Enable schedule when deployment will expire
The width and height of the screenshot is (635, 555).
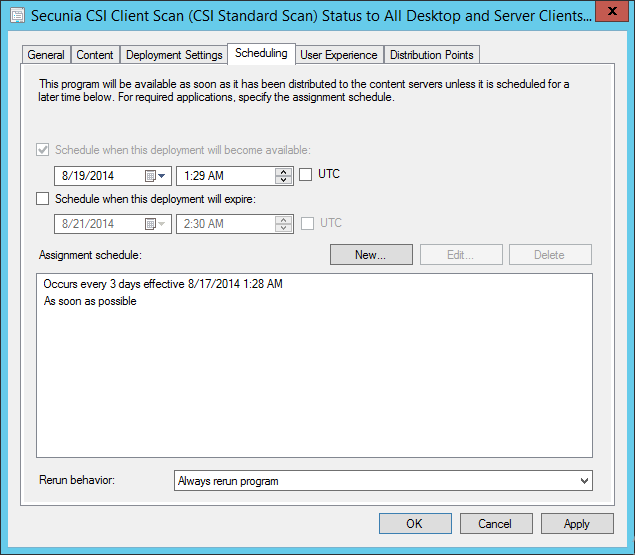coord(43,199)
